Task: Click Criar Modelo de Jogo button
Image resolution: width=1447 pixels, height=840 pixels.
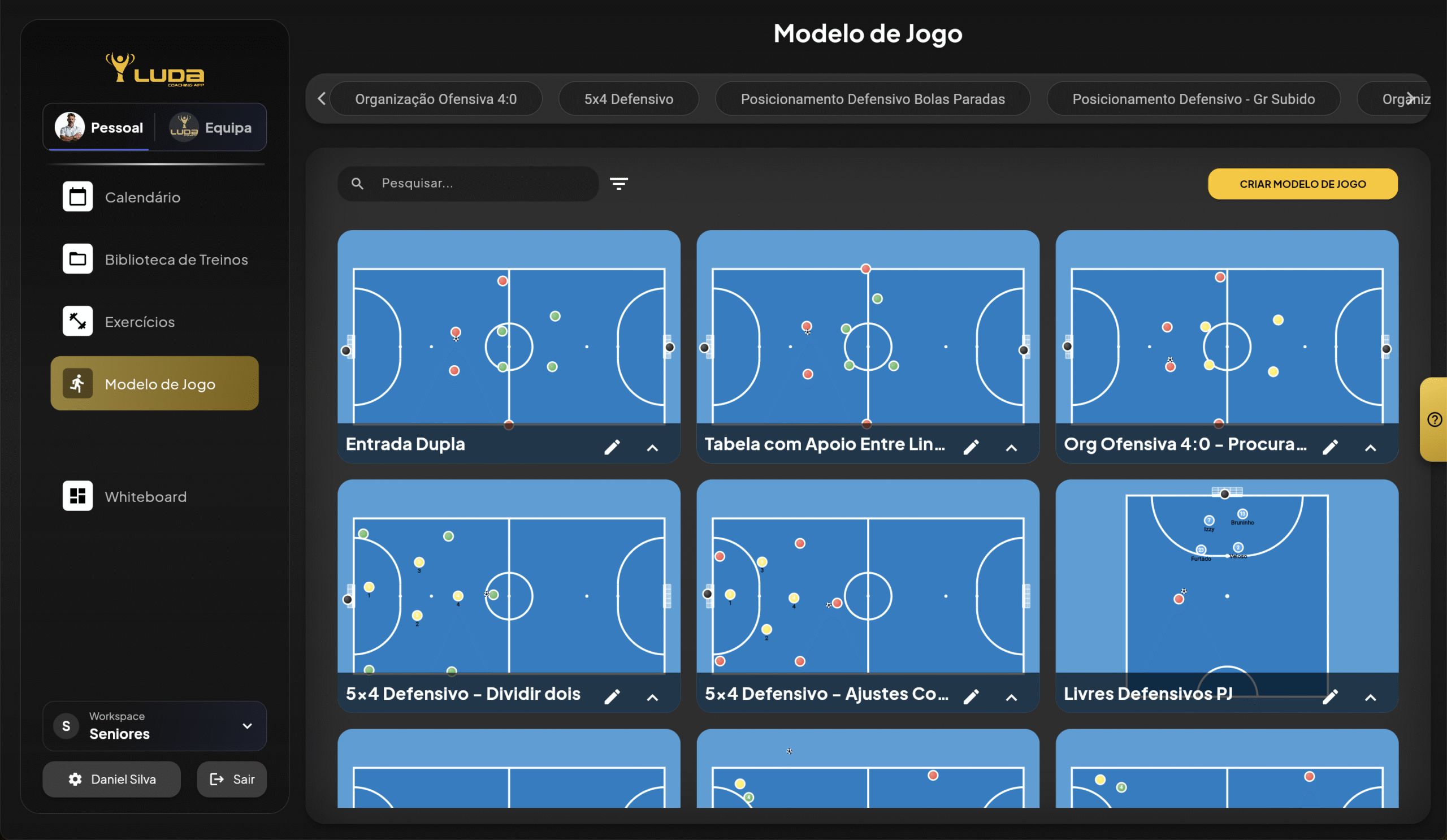Action: pyautogui.click(x=1302, y=184)
